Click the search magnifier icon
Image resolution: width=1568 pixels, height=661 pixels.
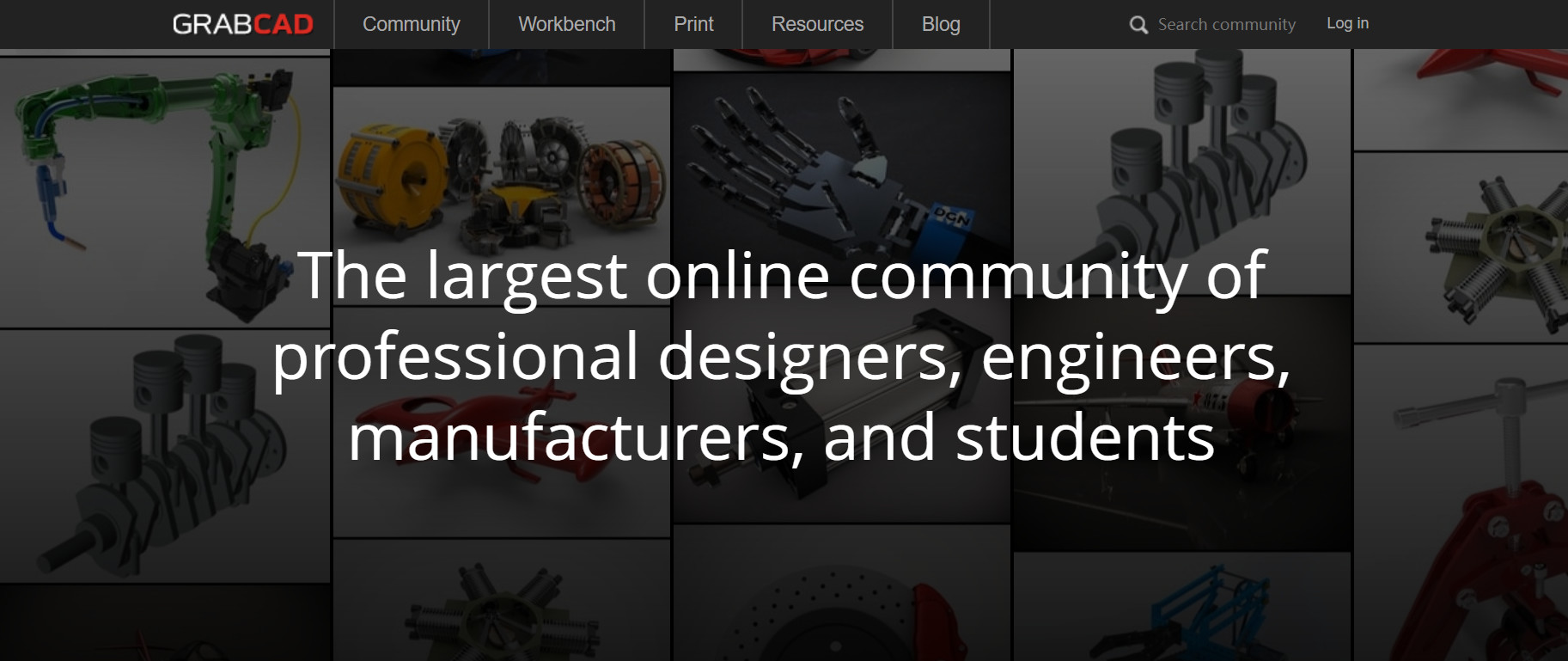(x=1138, y=25)
